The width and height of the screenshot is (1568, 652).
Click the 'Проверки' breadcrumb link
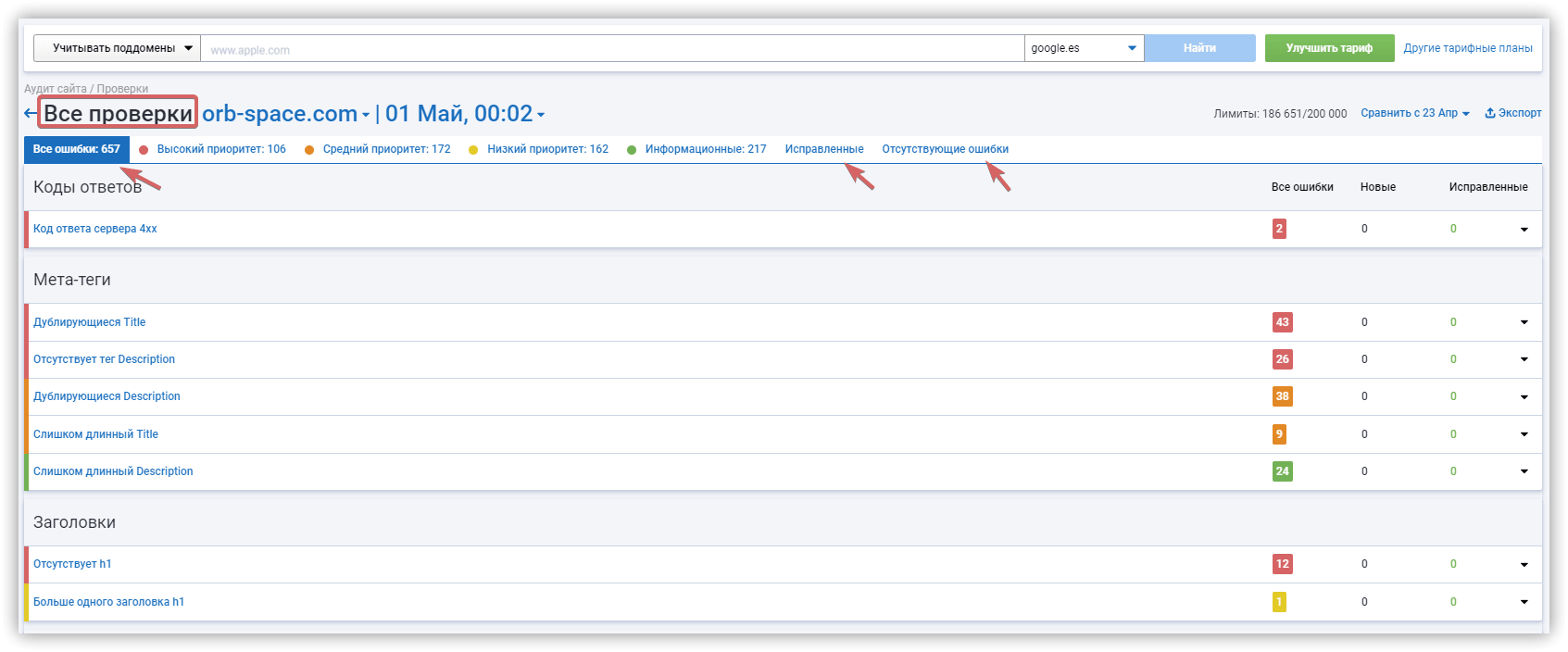pyautogui.click(x=122, y=89)
